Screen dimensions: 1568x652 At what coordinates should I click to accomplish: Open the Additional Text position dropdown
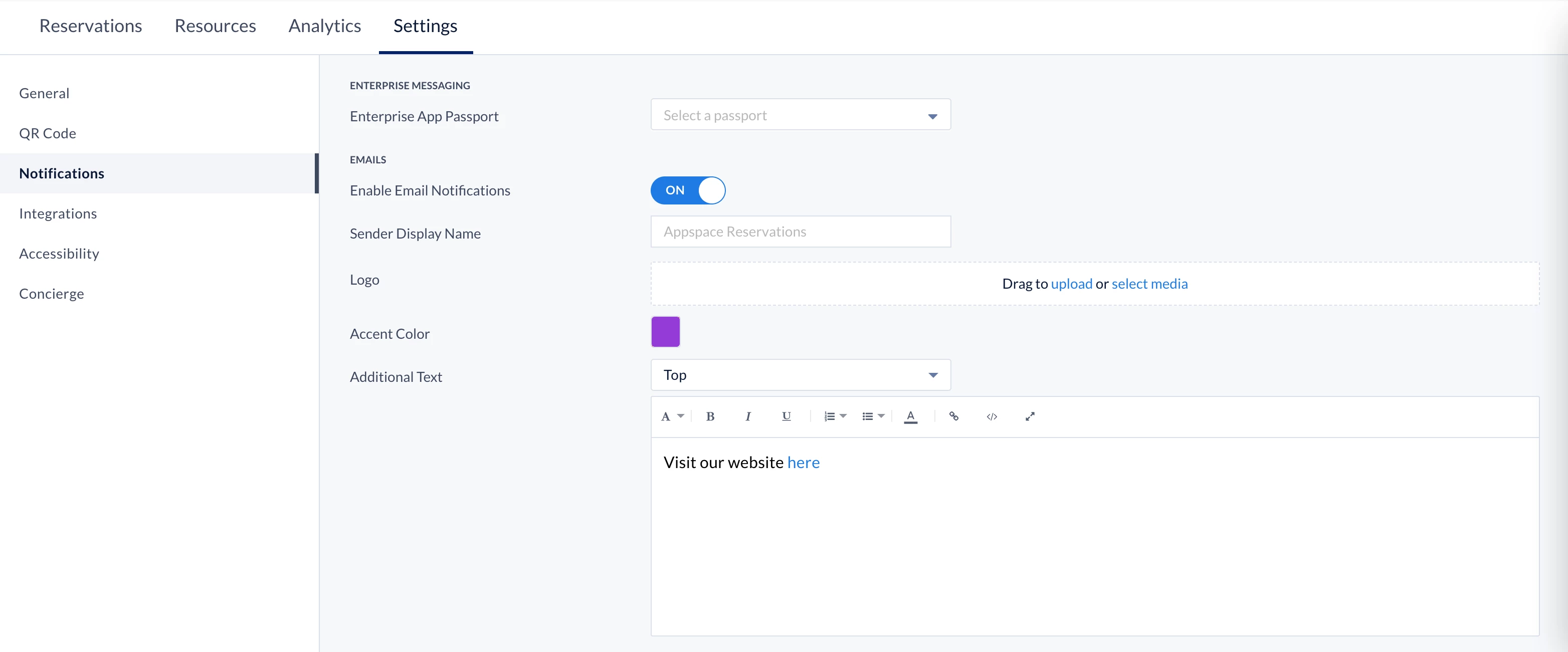[x=801, y=375]
